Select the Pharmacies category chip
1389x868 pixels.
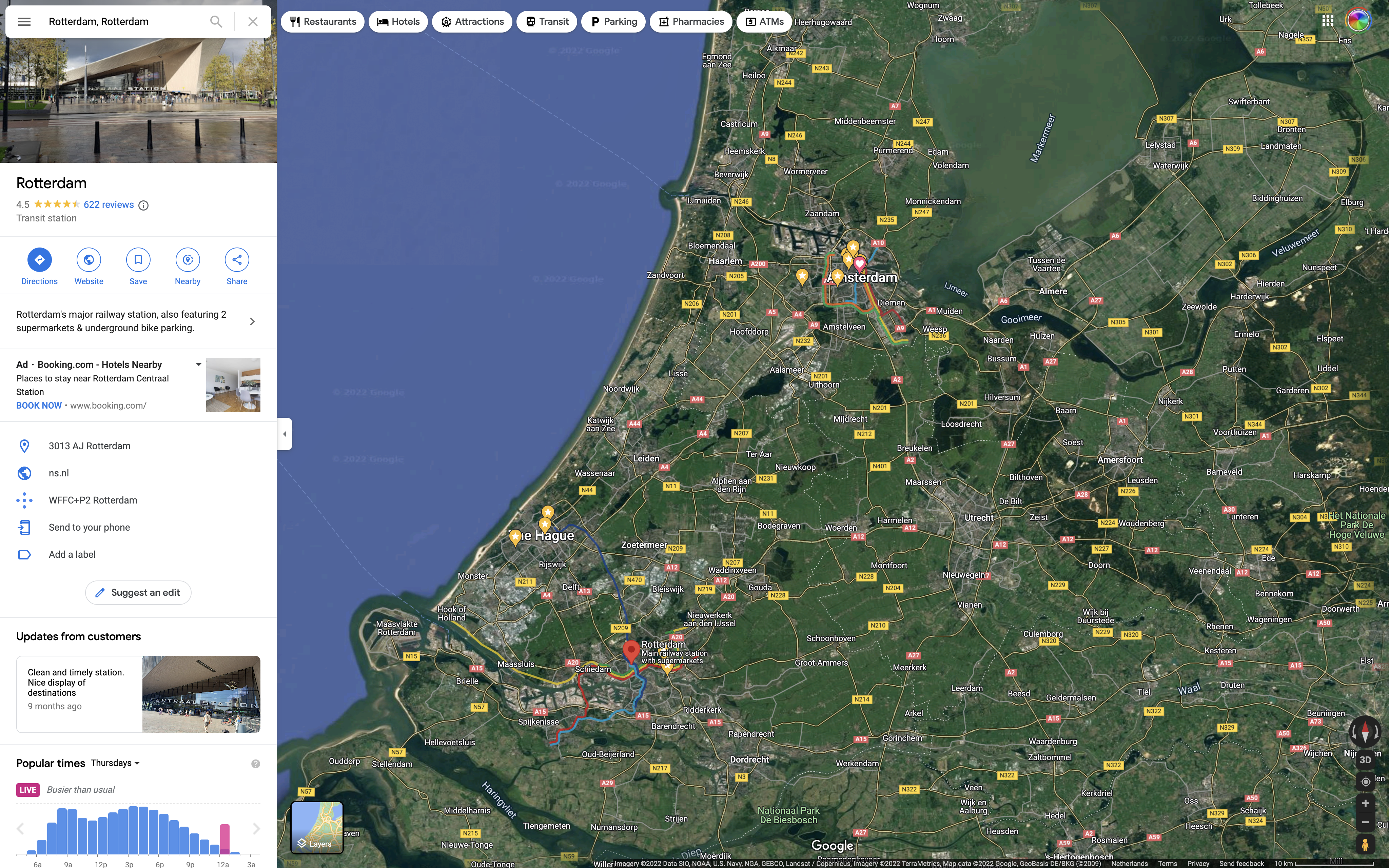pos(690,22)
